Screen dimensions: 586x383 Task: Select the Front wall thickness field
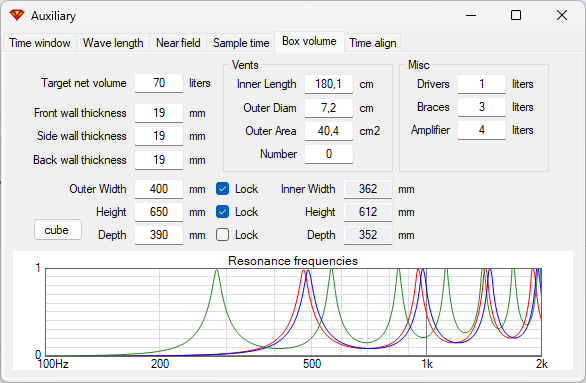[159, 113]
